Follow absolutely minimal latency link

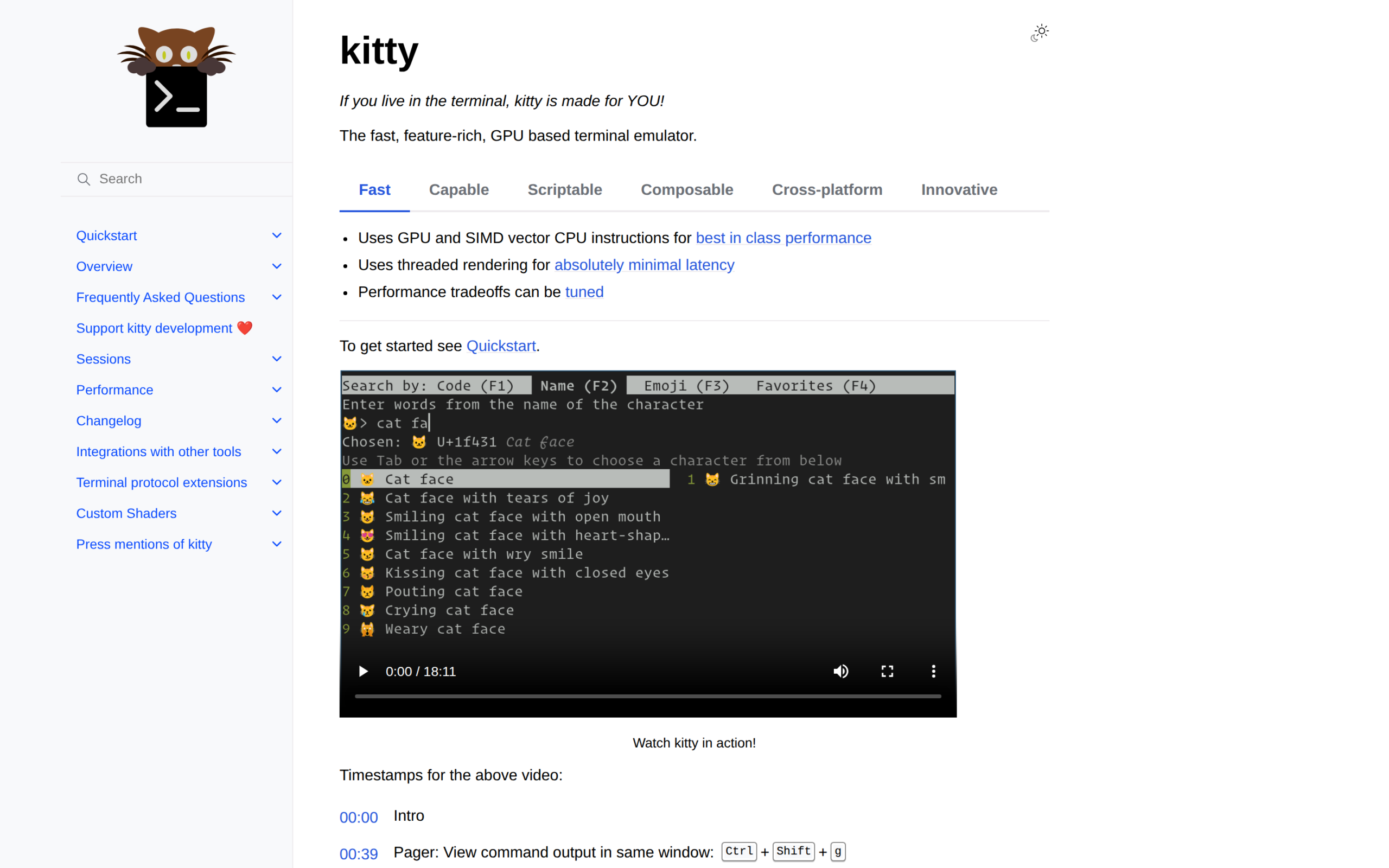tap(644, 265)
